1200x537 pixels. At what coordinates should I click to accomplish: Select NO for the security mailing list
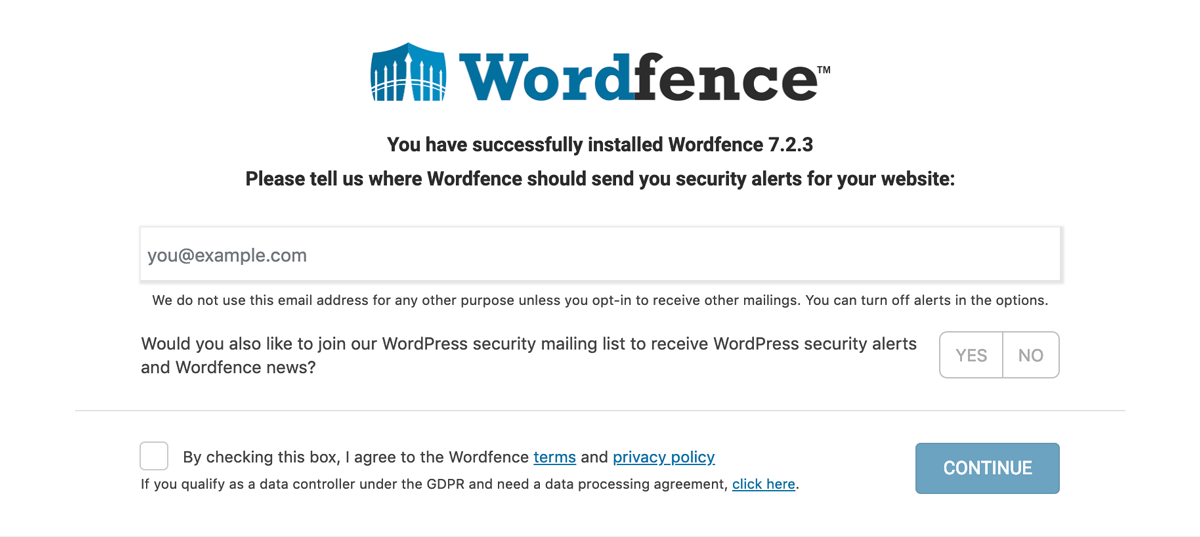(1031, 355)
